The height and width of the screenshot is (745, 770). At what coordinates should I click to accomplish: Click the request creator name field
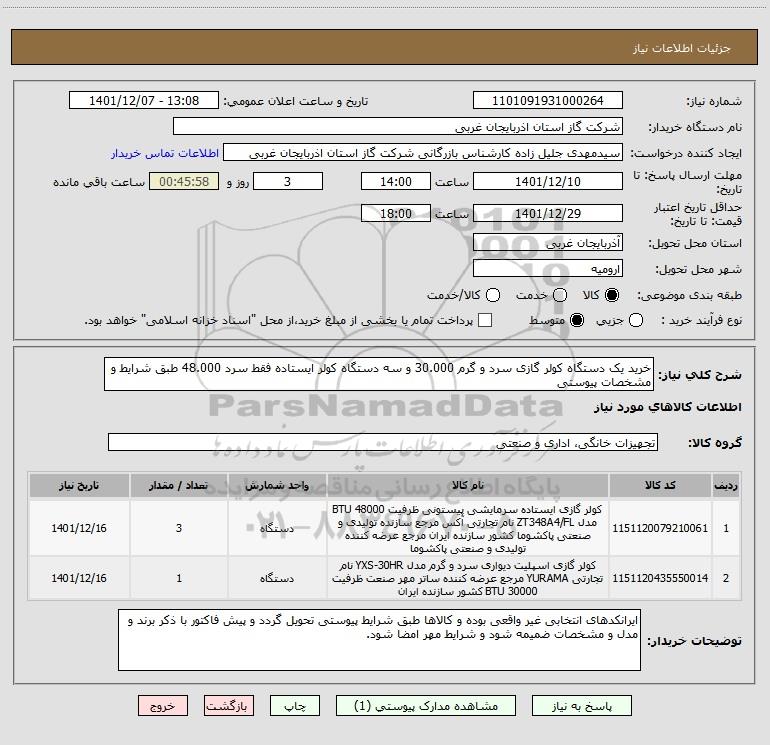(x=423, y=152)
